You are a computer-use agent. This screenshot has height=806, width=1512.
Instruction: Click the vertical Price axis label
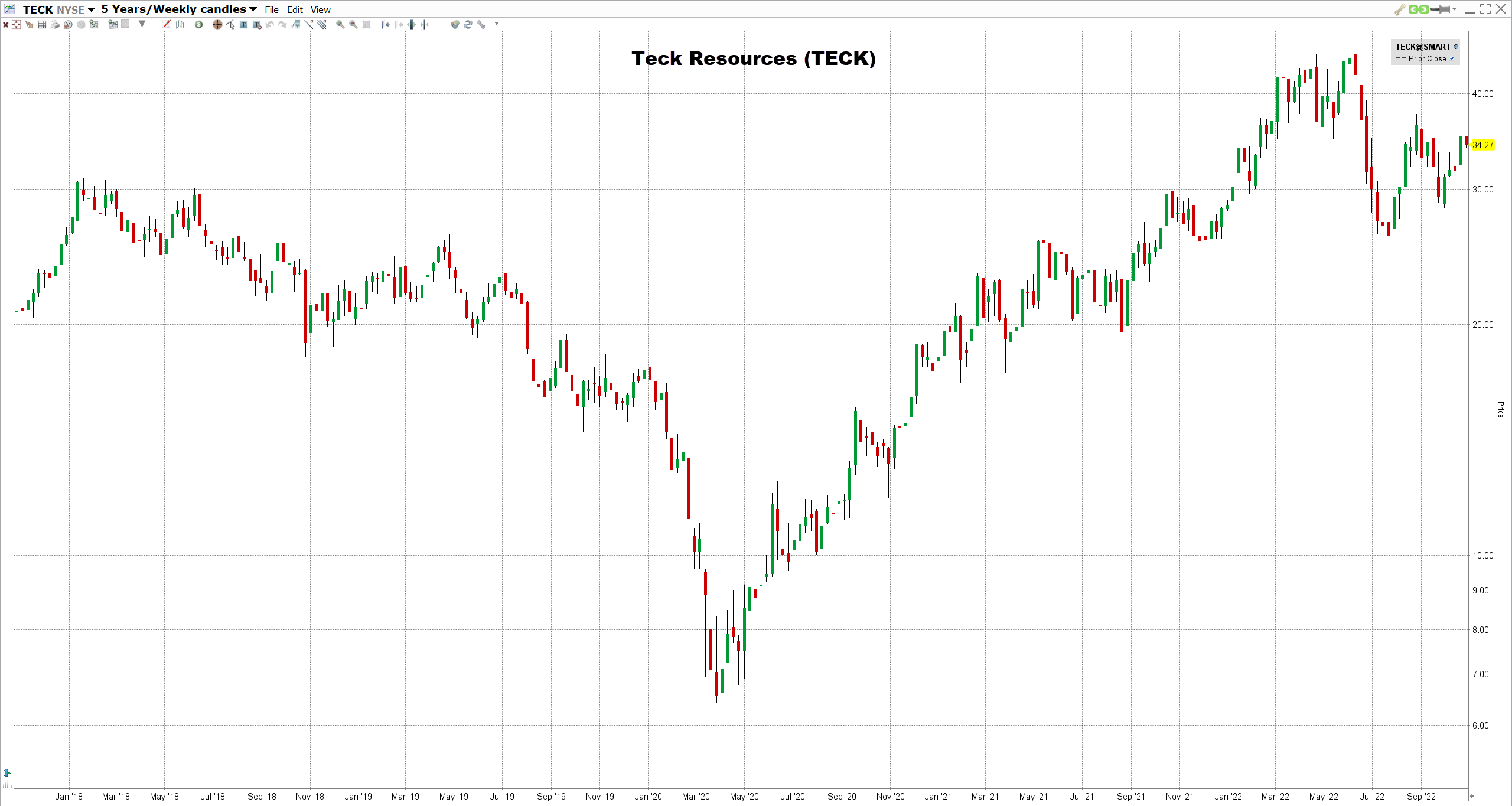1500,409
